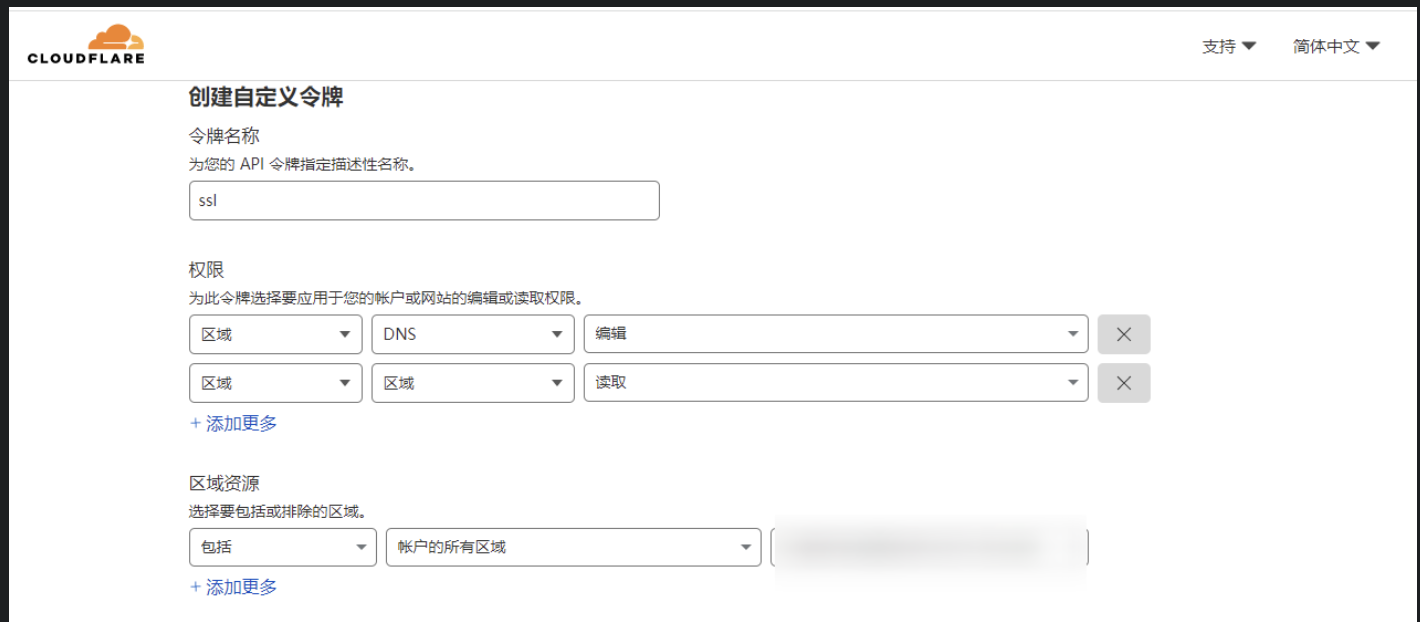Focus the token name field containing ssl

[424, 200]
